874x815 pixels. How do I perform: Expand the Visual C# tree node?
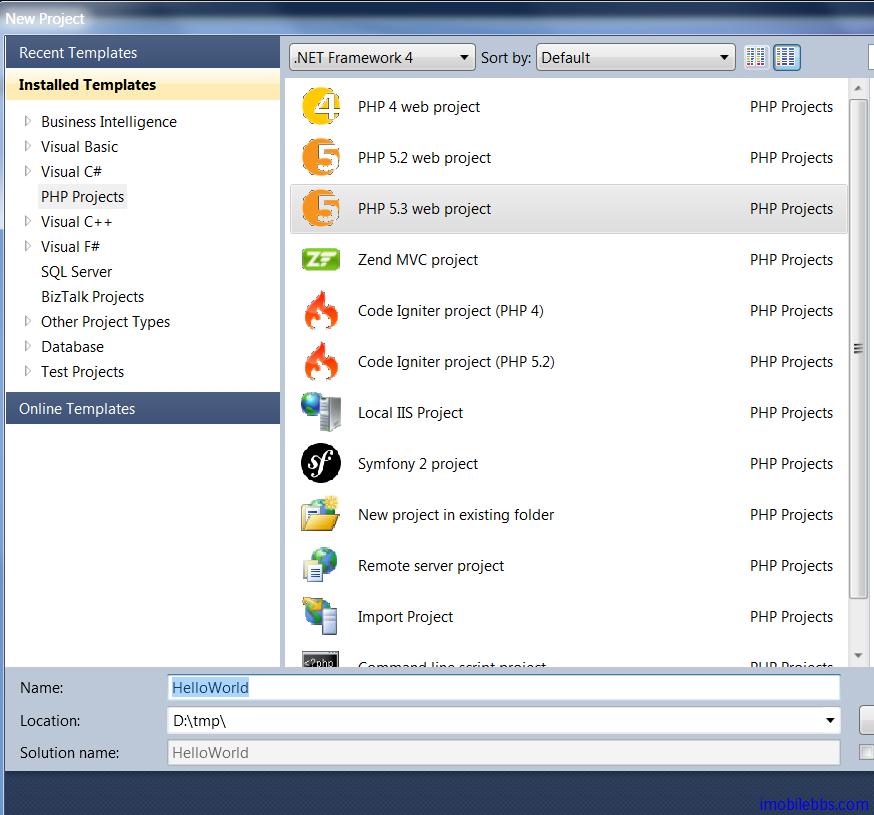(x=28, y=171)
